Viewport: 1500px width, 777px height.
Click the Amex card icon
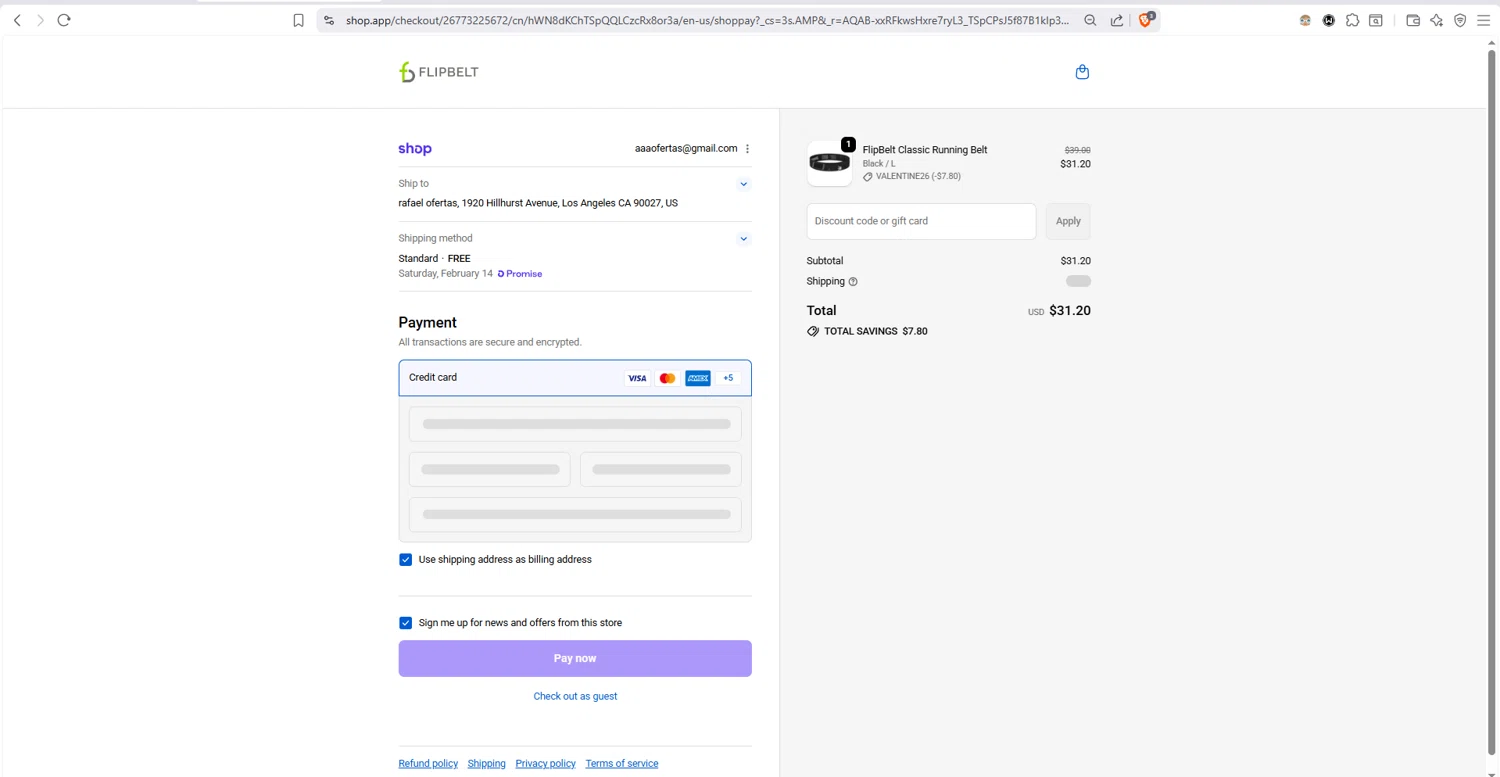(x=698, y=378)
